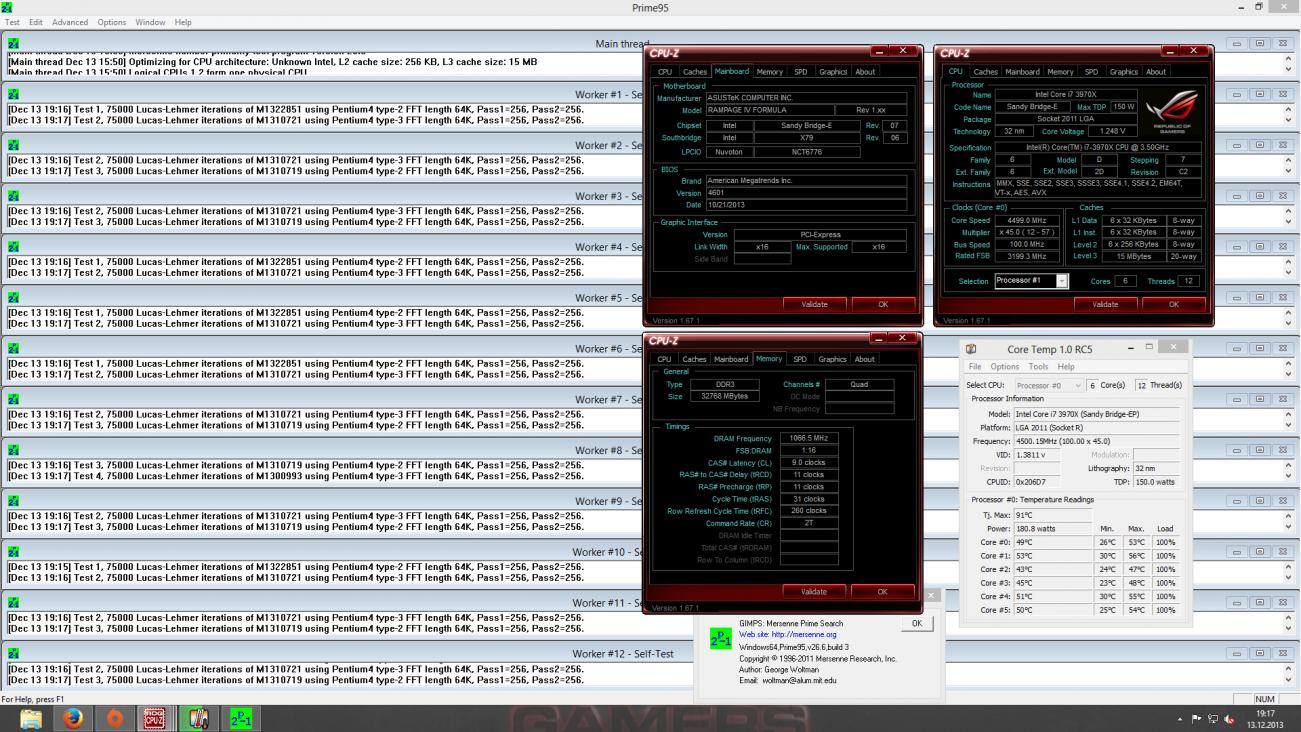Click the Core Speed value 4499.0 MHz
Image resolution: width=1301 pixels, height=732 pixels.
(1025, 220)
